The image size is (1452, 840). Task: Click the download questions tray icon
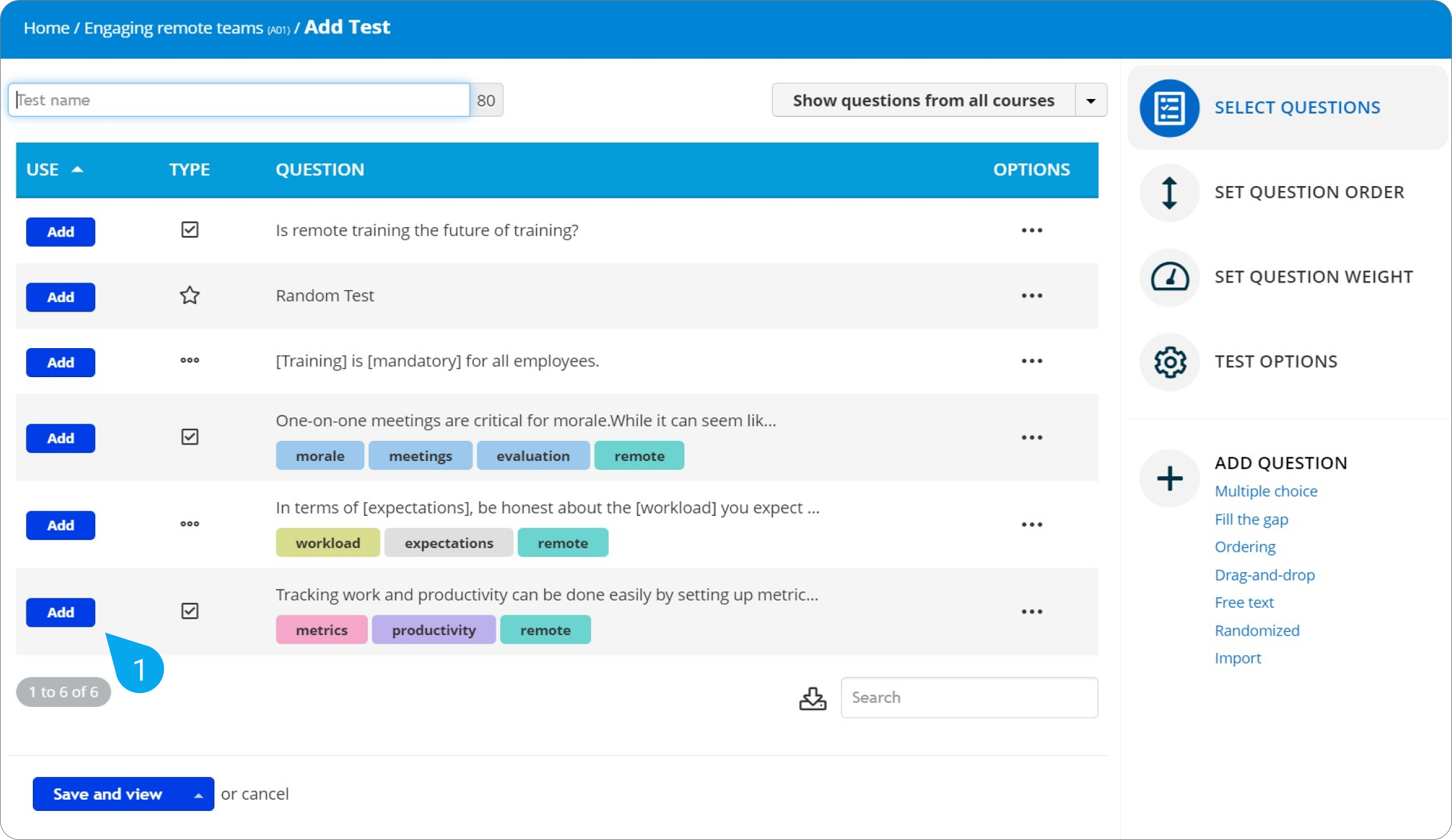pyautogui.click(x=812, y=698)
